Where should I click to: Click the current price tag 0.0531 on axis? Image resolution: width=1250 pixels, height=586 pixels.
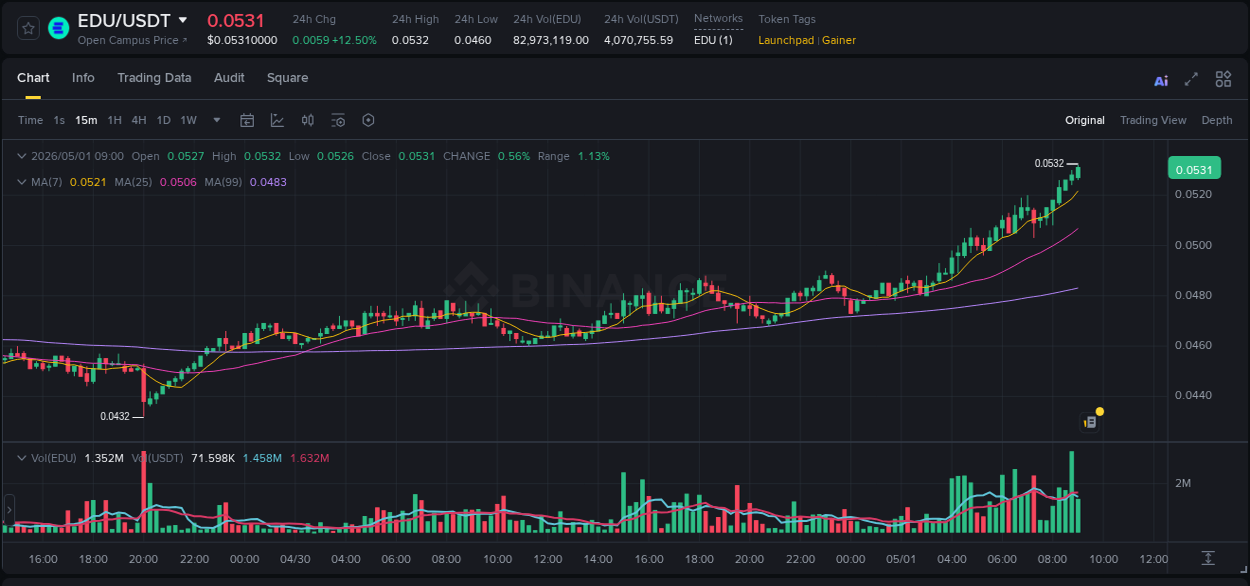(x=1193, y=169)
